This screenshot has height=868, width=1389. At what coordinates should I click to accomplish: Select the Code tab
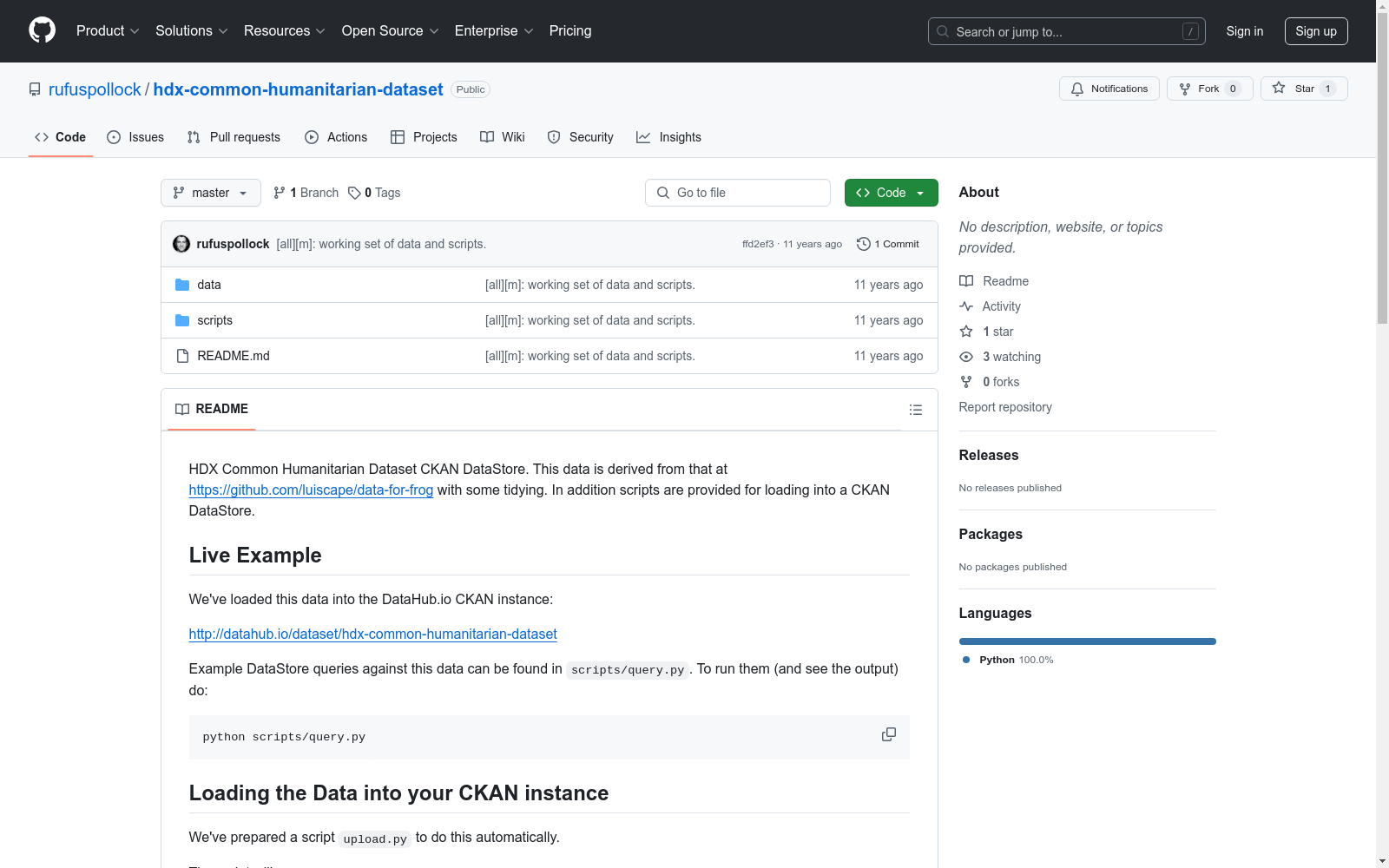tap(61, 137)
